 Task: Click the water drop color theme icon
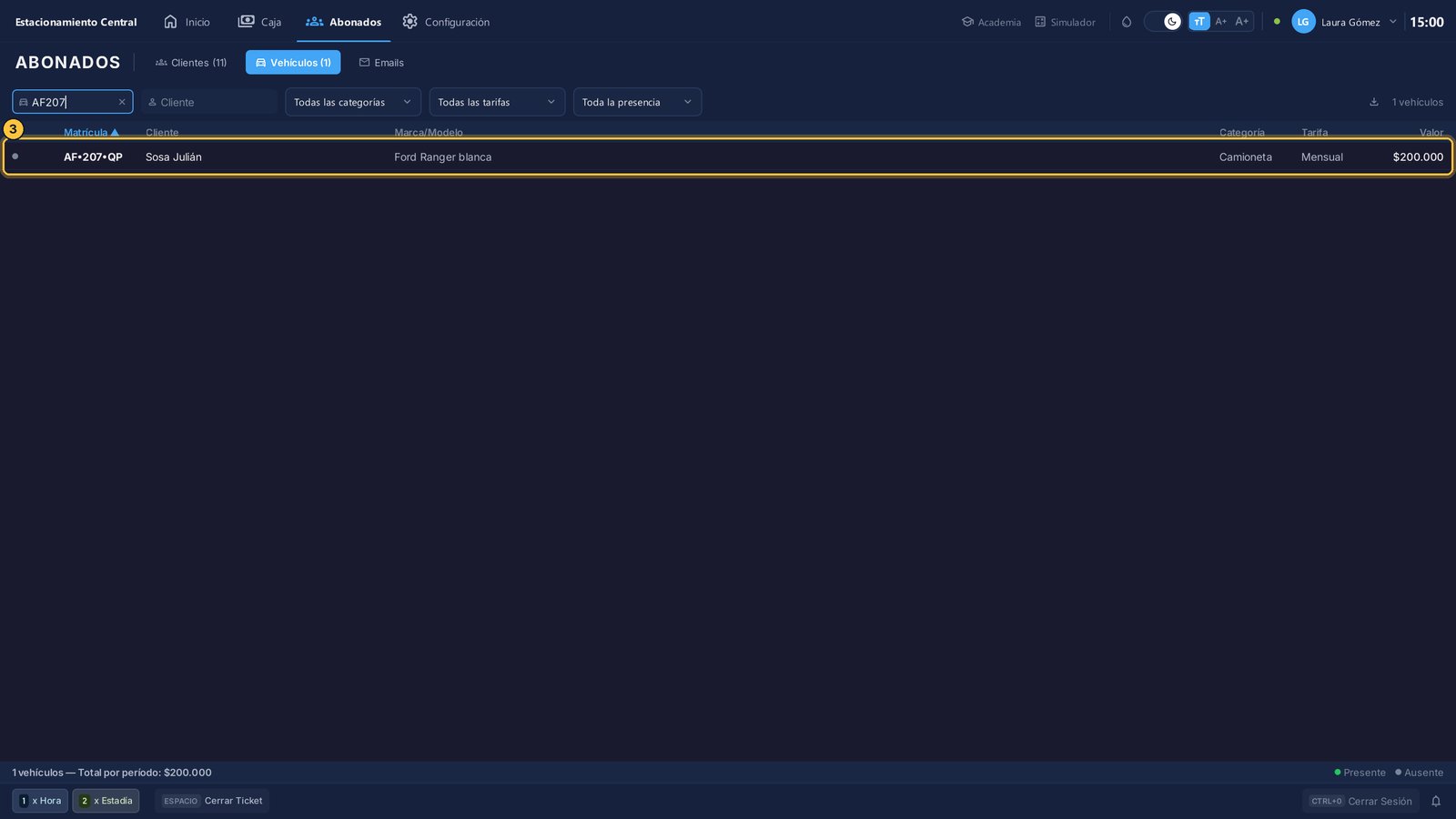click(1127, 22)
